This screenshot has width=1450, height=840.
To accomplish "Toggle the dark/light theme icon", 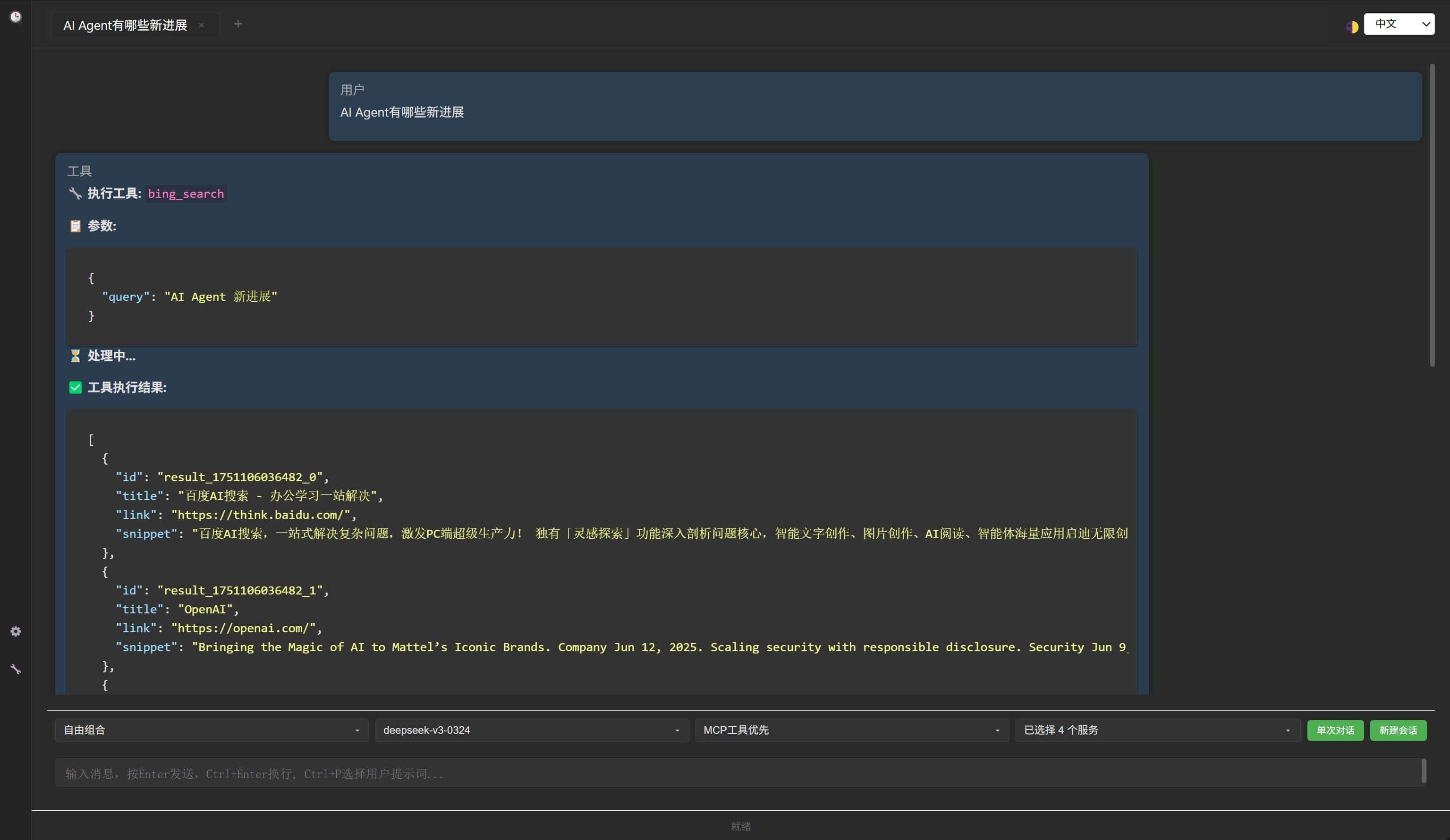I will (1352, 26).
